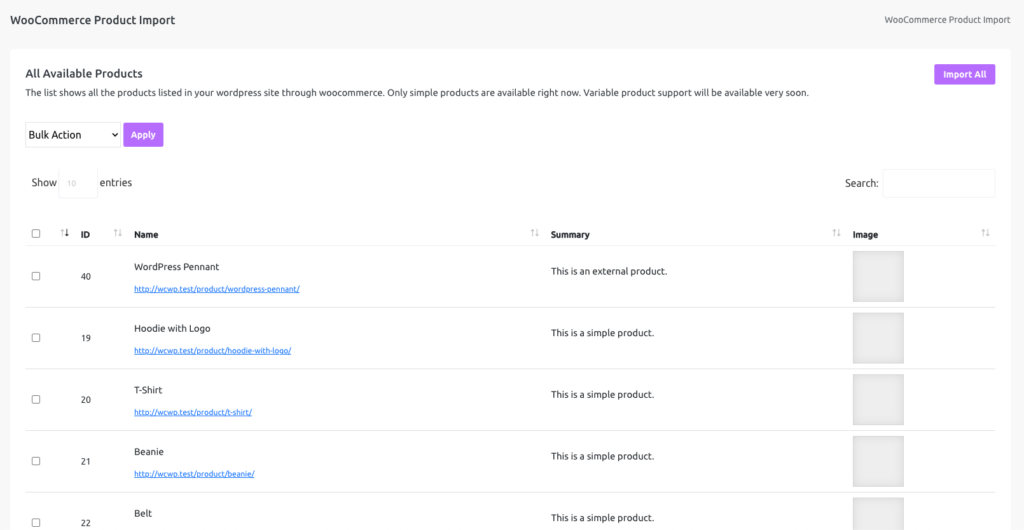Open the wordpress-pennant product link

point(217,289)
